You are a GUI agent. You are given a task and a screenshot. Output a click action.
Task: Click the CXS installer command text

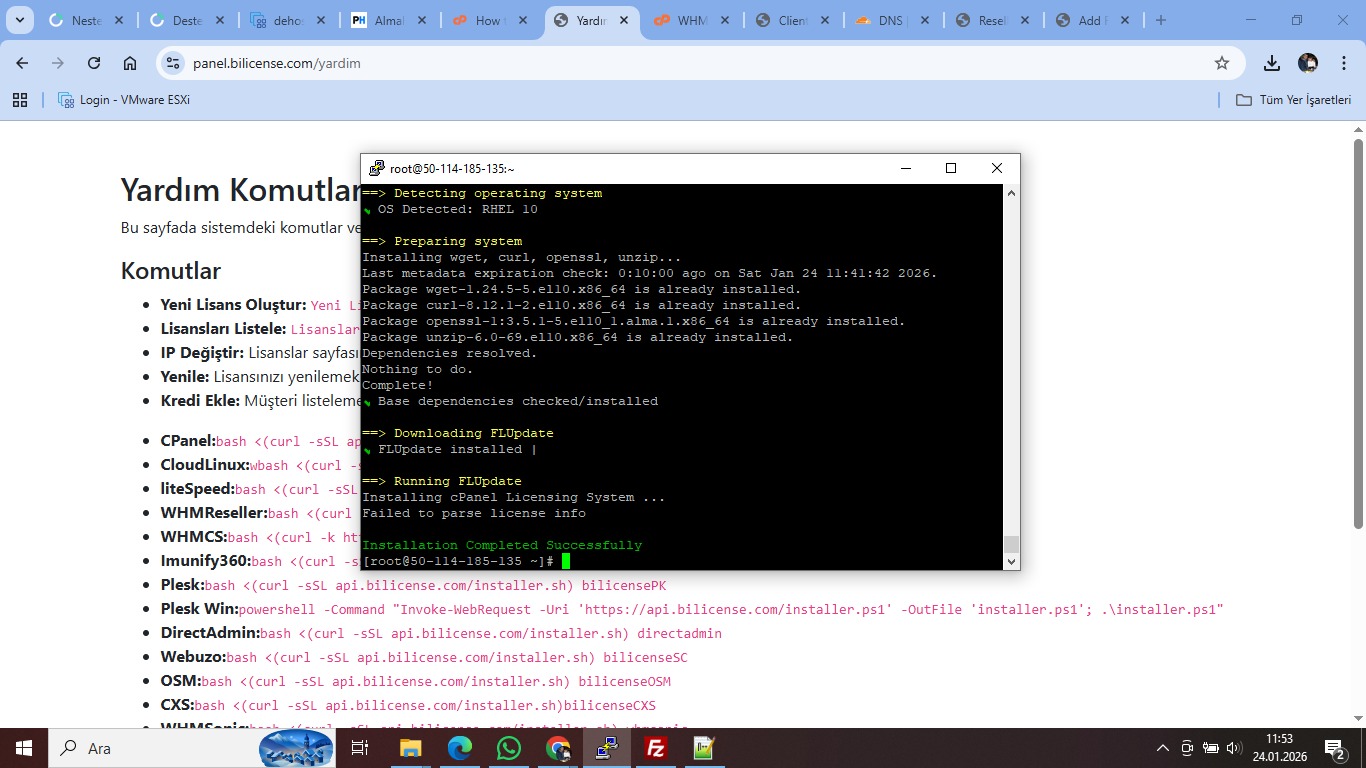click(x=425, y=706)
